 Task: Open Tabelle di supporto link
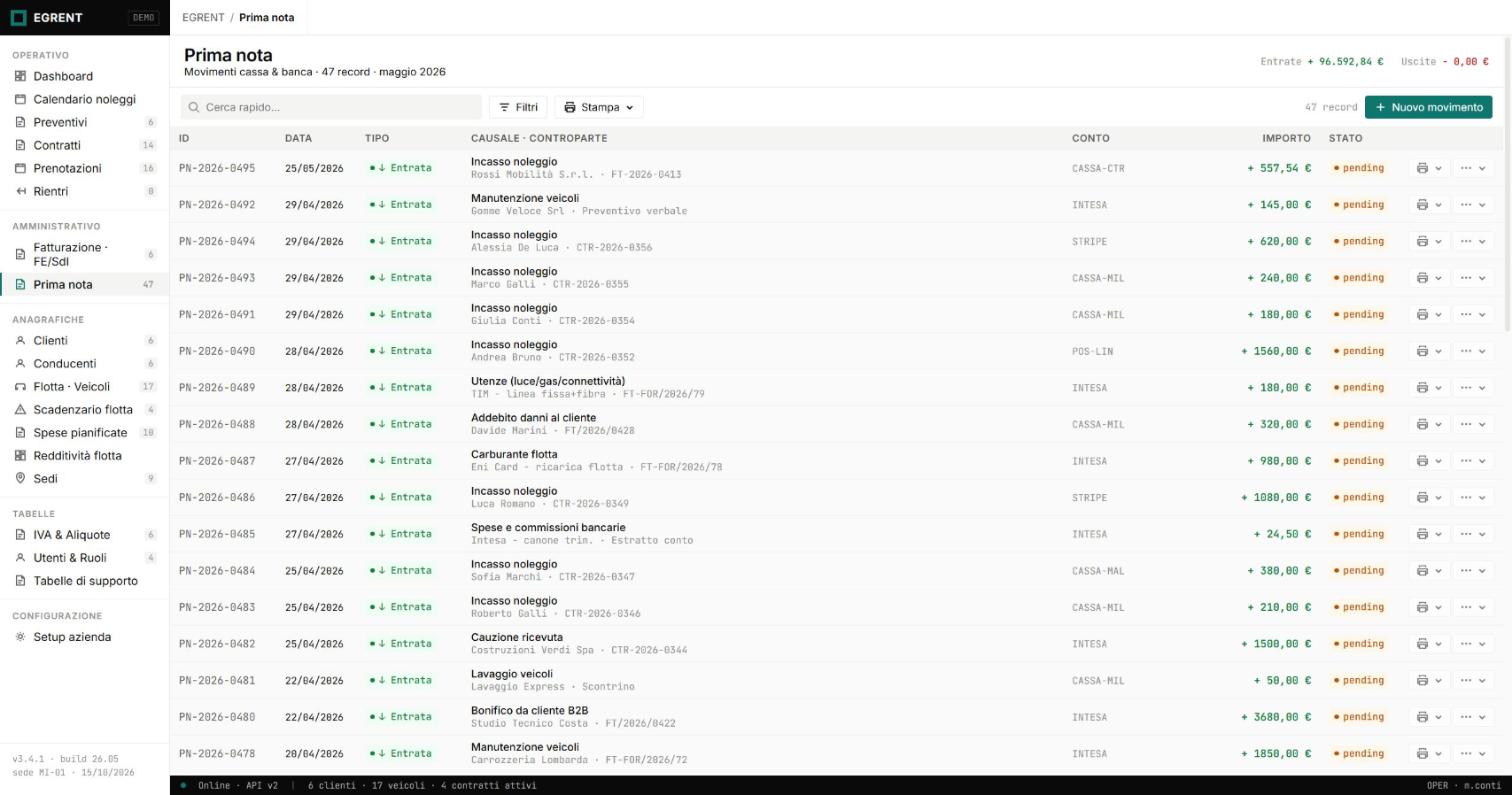click(85, 581)
